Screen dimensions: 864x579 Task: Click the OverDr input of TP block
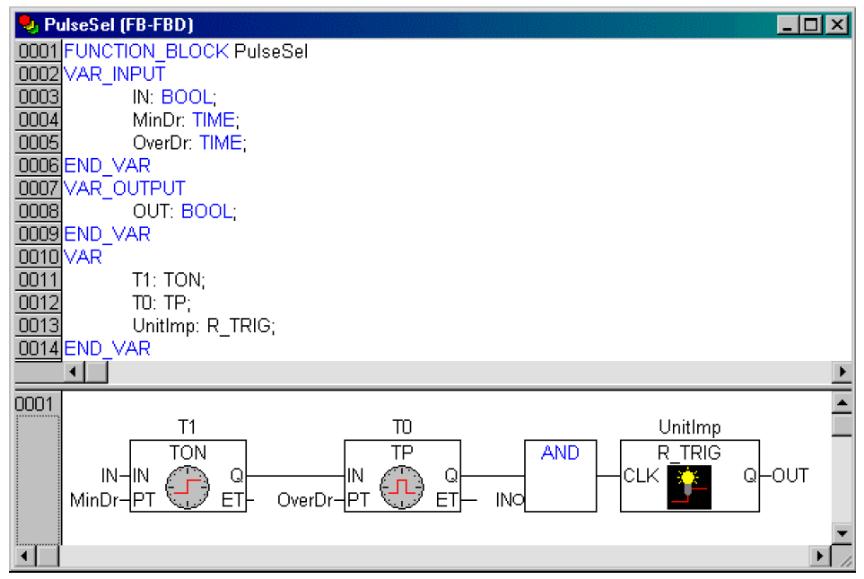pyautogui.click(x=305, y=500)
